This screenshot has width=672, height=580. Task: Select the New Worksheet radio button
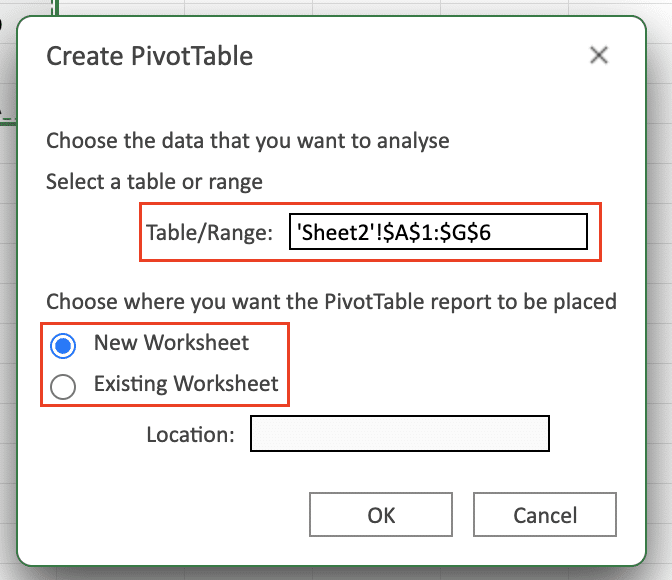(63, 345)
